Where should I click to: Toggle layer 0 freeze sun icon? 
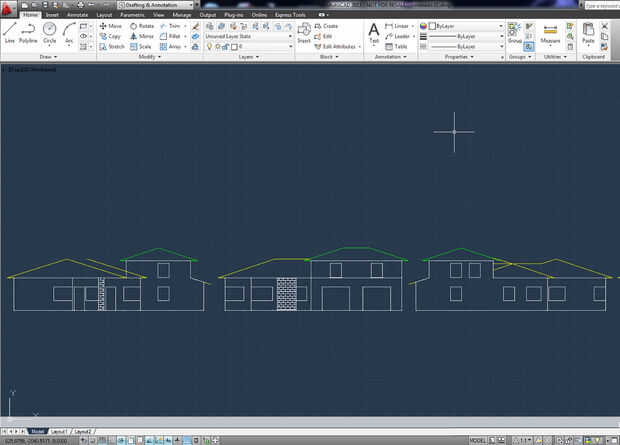pos(217,47)
